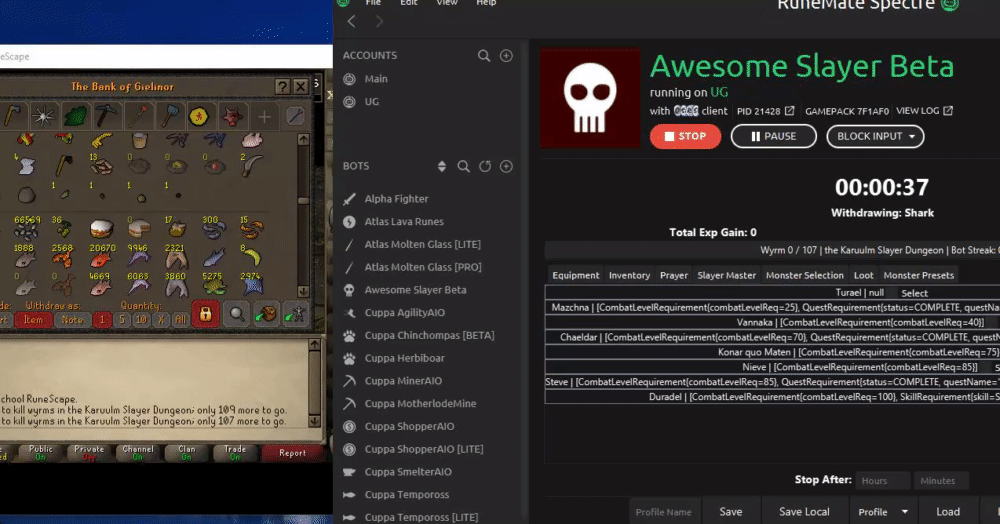Click the Save Local button

click(x=804, y=512)
